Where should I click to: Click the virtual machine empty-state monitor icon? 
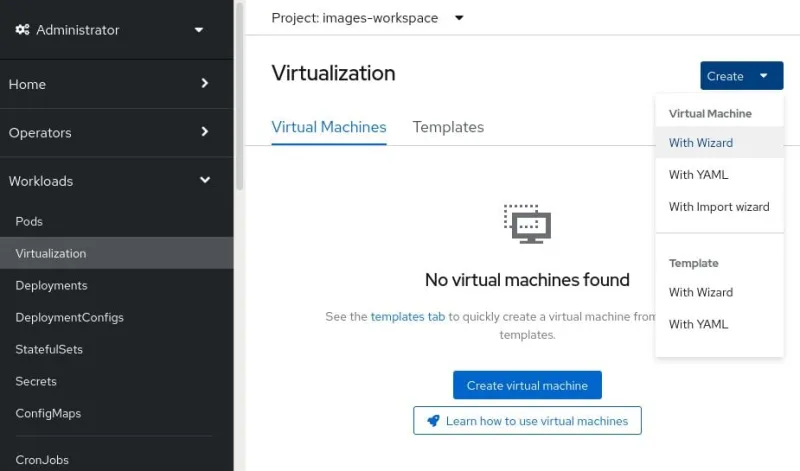(x=527, y=225)
